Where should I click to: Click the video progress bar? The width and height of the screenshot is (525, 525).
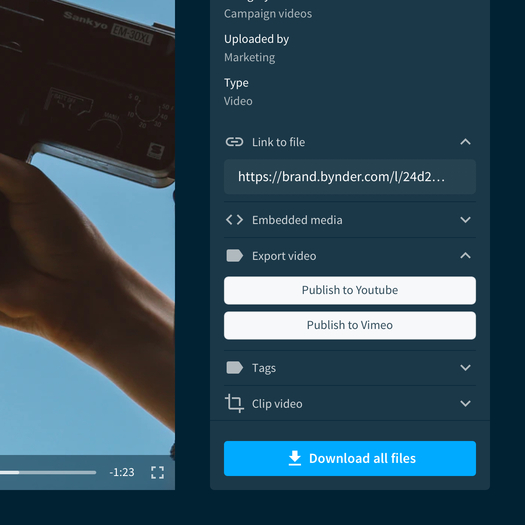48,472
